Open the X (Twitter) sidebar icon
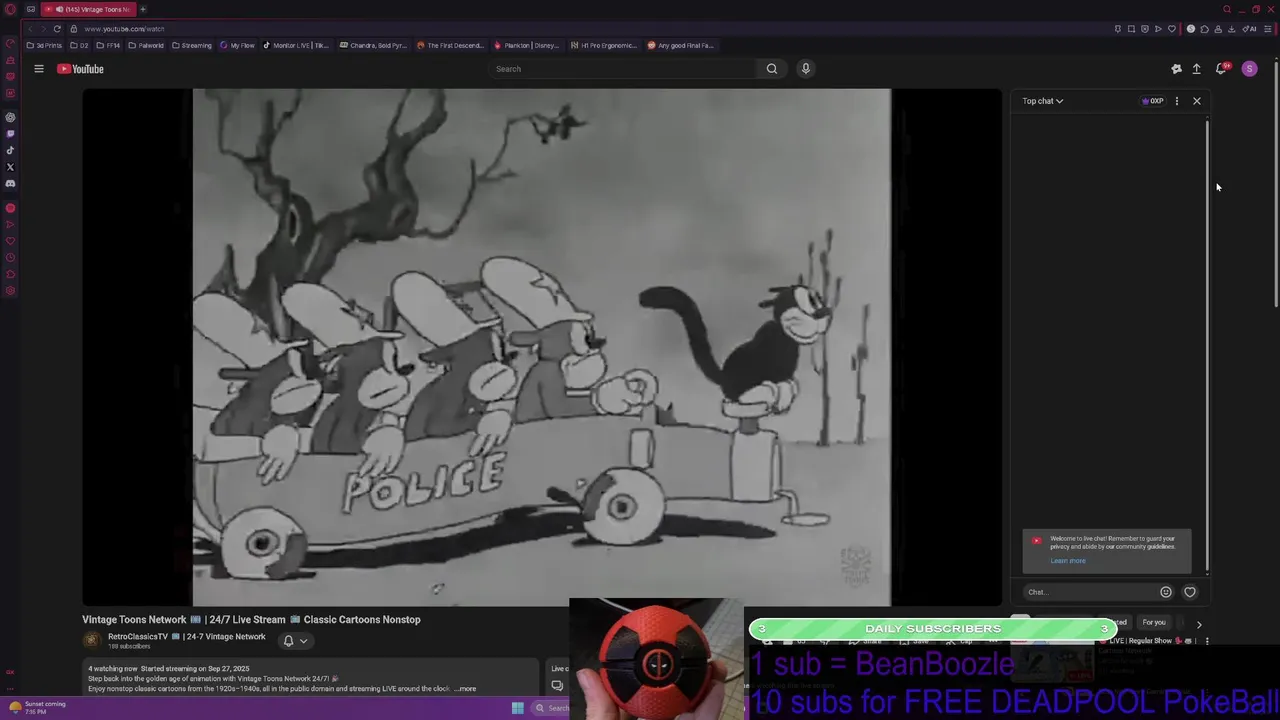Image resolution: width=1280 pixels, height=720 pixels. click(x=10, y=167)
